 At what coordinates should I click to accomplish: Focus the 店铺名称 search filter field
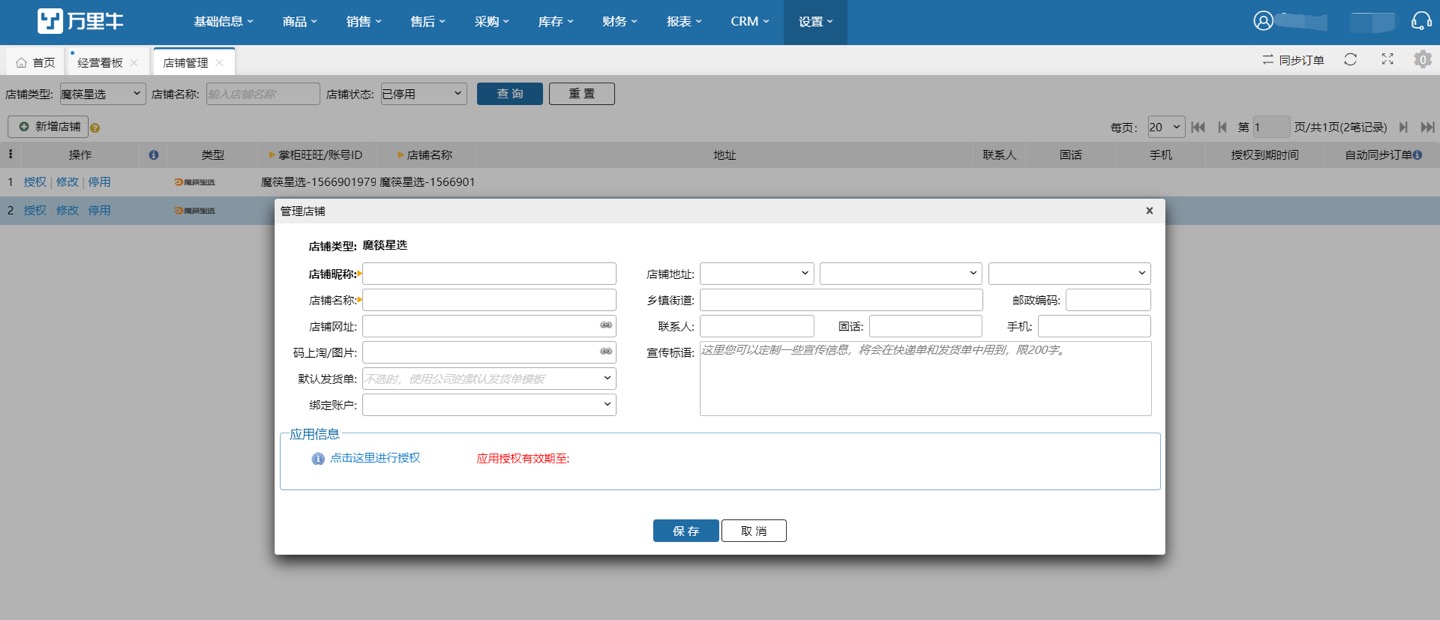tap(263, 94)
